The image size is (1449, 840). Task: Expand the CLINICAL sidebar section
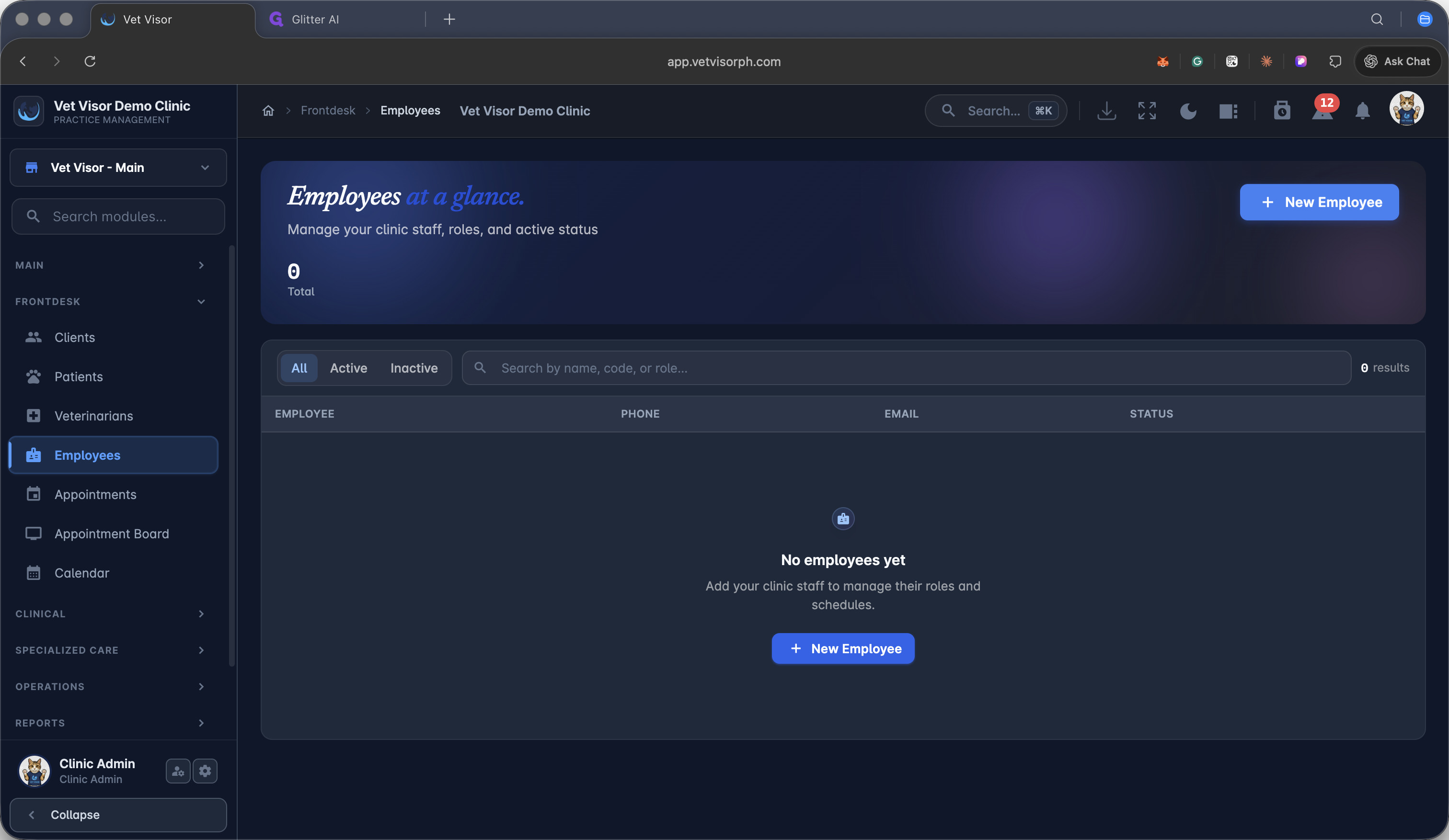tap(110, 613)
